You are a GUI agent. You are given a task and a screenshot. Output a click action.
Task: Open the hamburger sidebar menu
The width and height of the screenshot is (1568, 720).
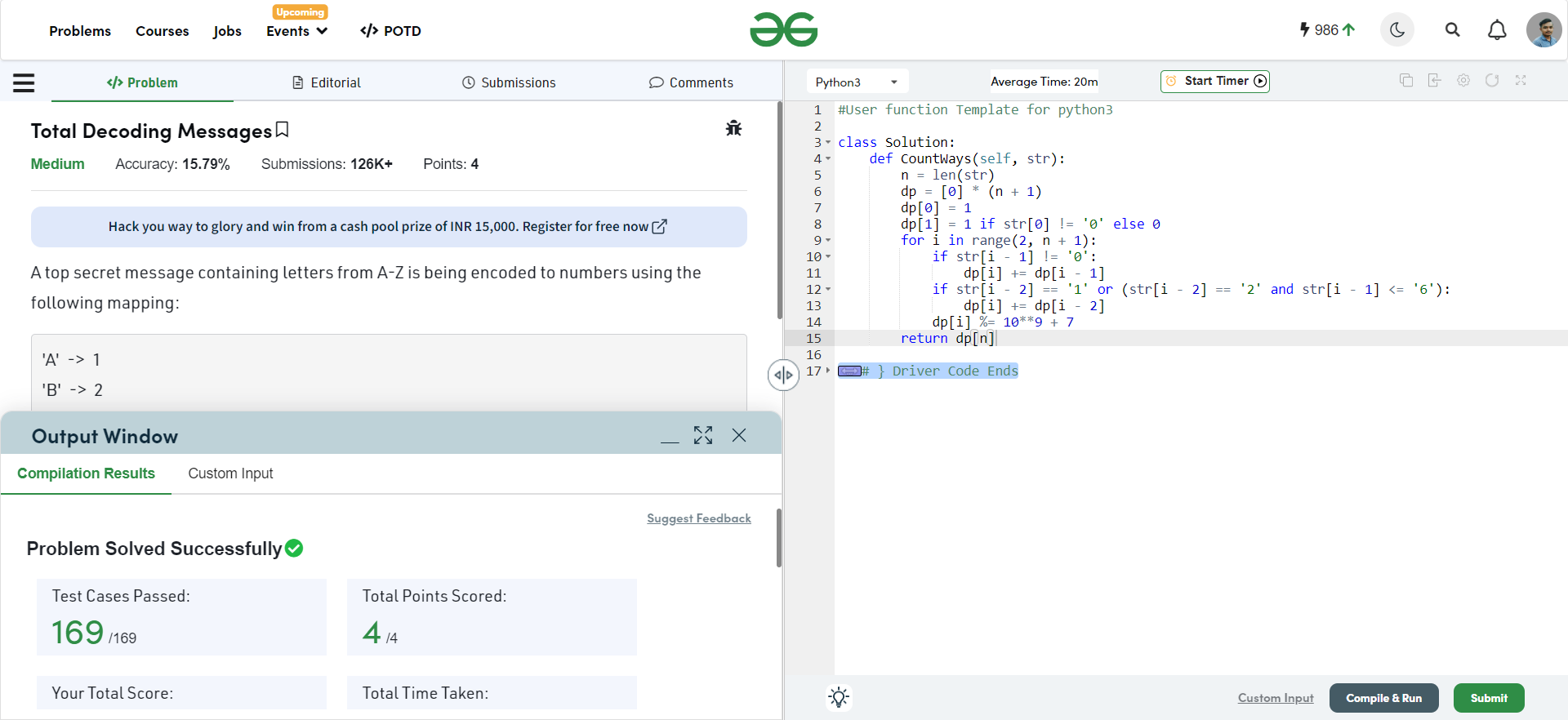coord(24,82)
